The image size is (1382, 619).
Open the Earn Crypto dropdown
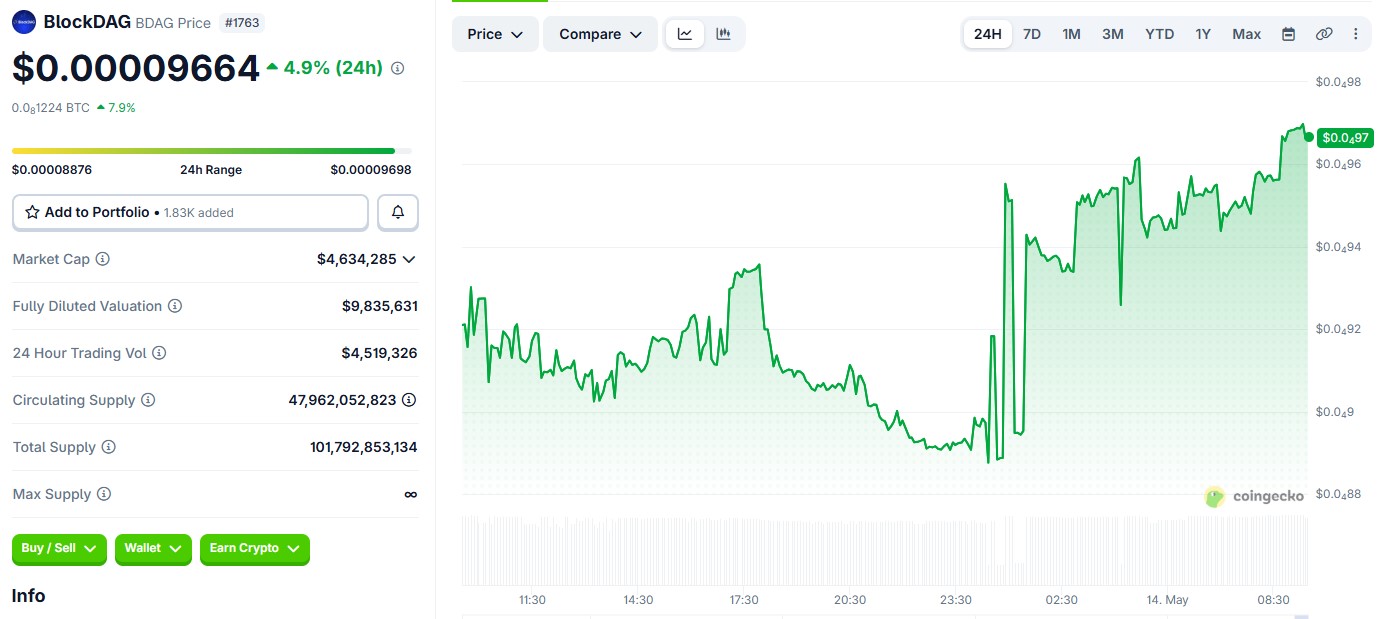pos(255,549)
